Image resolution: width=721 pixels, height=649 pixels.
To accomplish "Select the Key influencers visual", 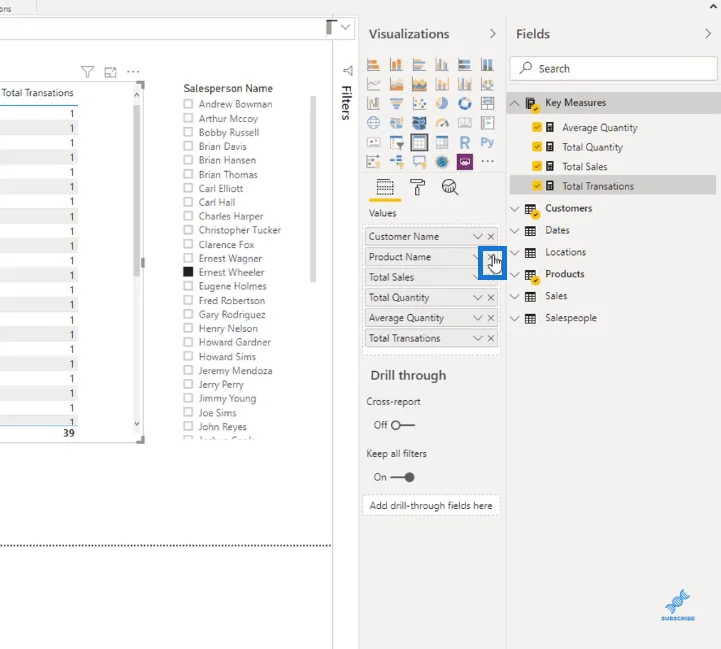I will pyautogui.click(x=373, y=161).
